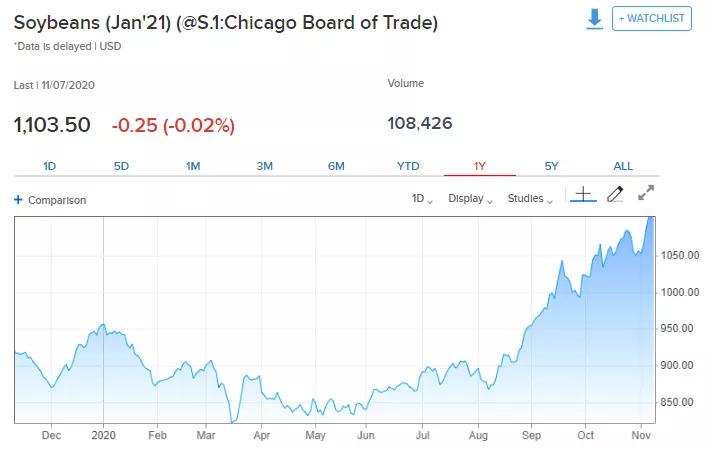Choose the 3M range tab
The image size is (711, 450).
click(x=264, y=166)
